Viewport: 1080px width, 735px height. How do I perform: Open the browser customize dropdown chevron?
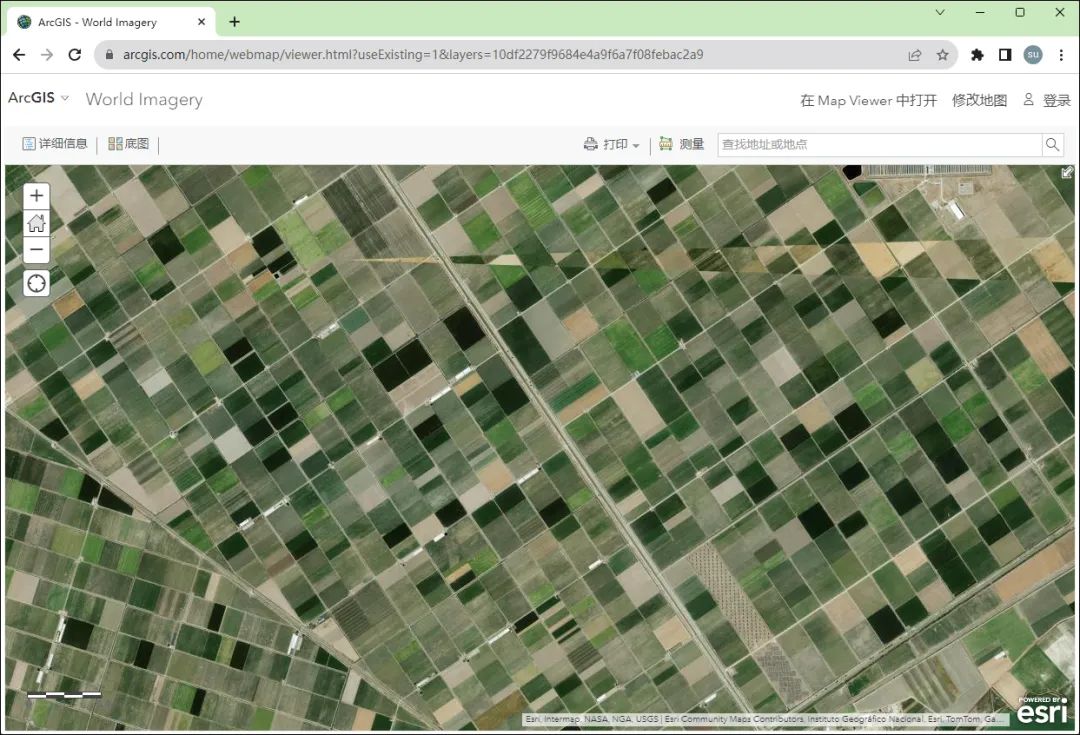940,12
